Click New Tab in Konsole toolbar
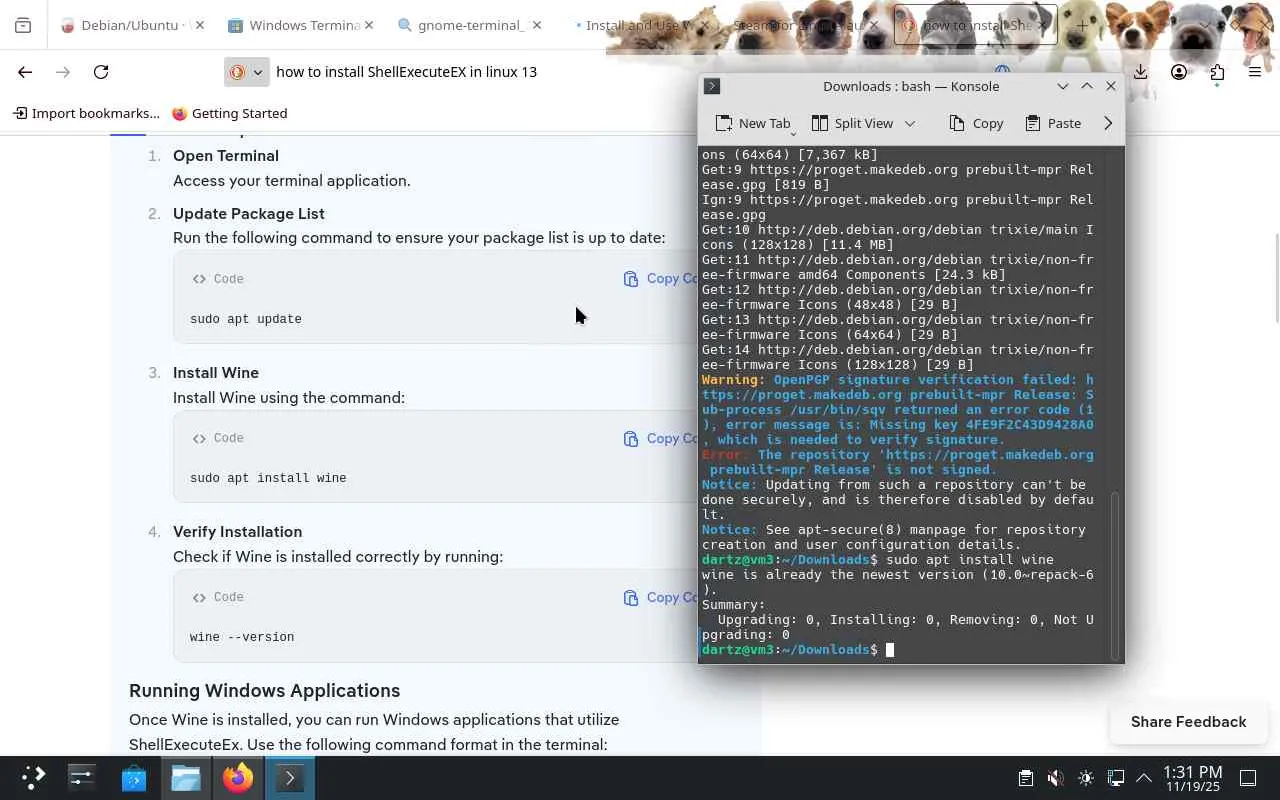The image size is (1280, 800). 753,123
